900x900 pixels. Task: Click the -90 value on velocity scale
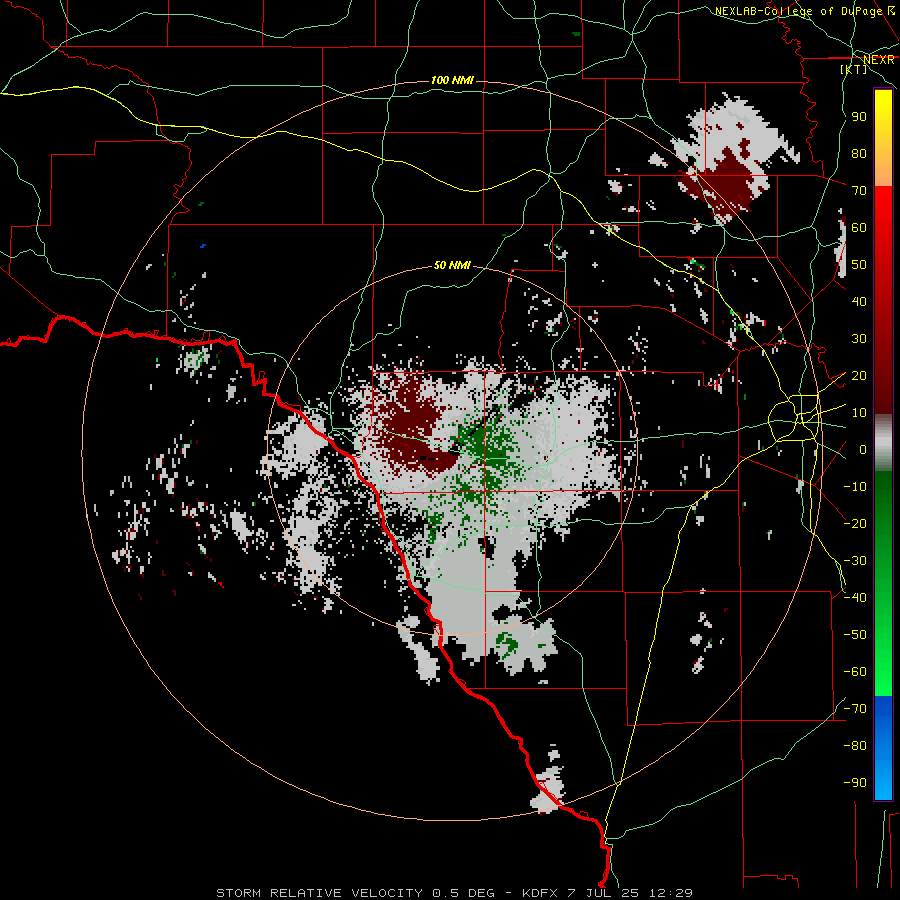pos(855,782)
